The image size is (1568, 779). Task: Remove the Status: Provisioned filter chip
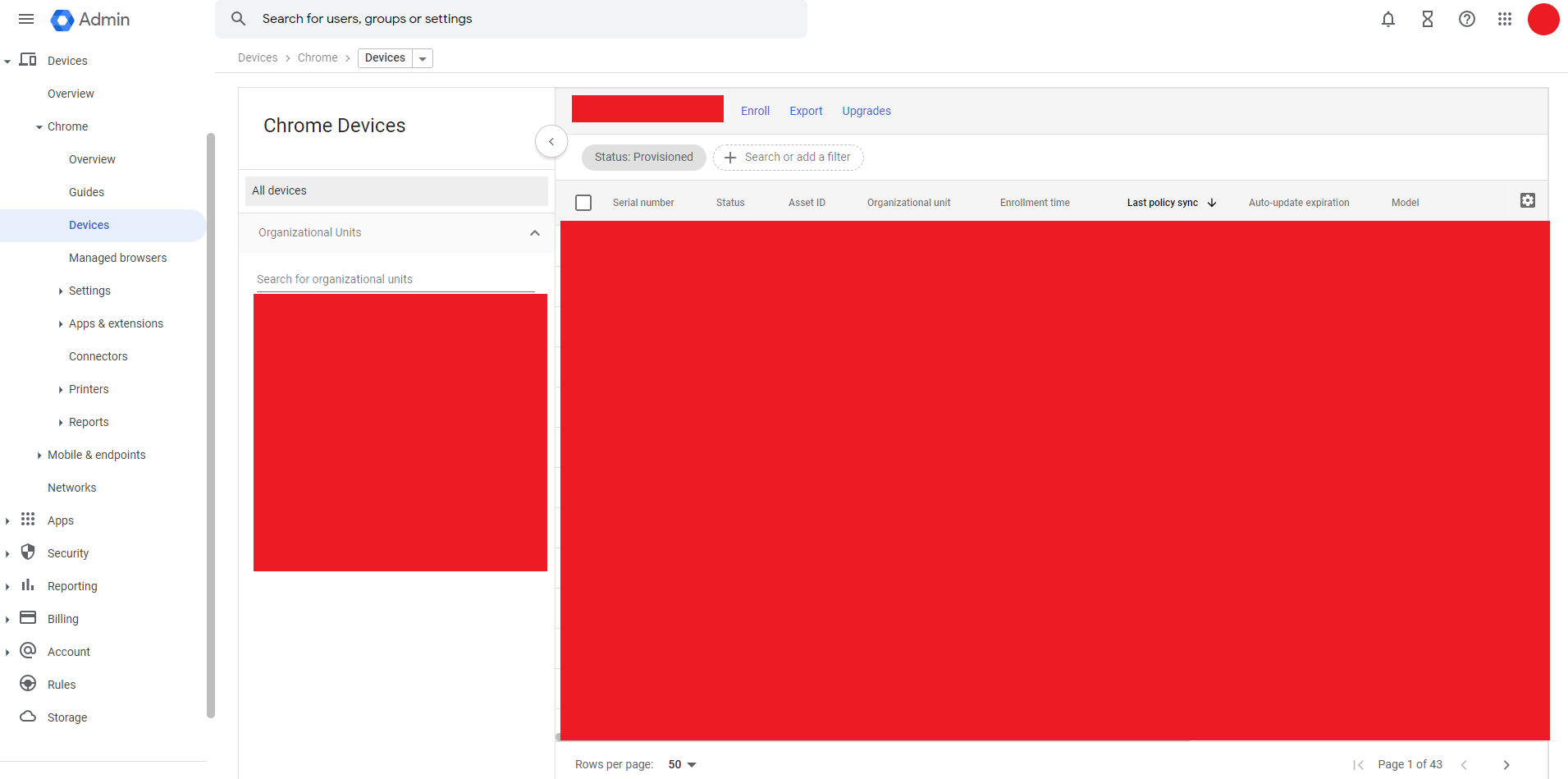(643, 157)
